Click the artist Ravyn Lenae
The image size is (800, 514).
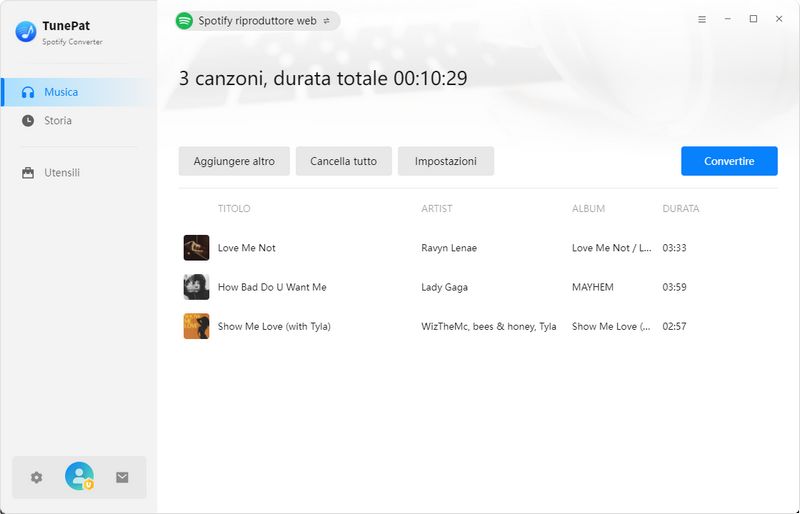tap(449, 248)
